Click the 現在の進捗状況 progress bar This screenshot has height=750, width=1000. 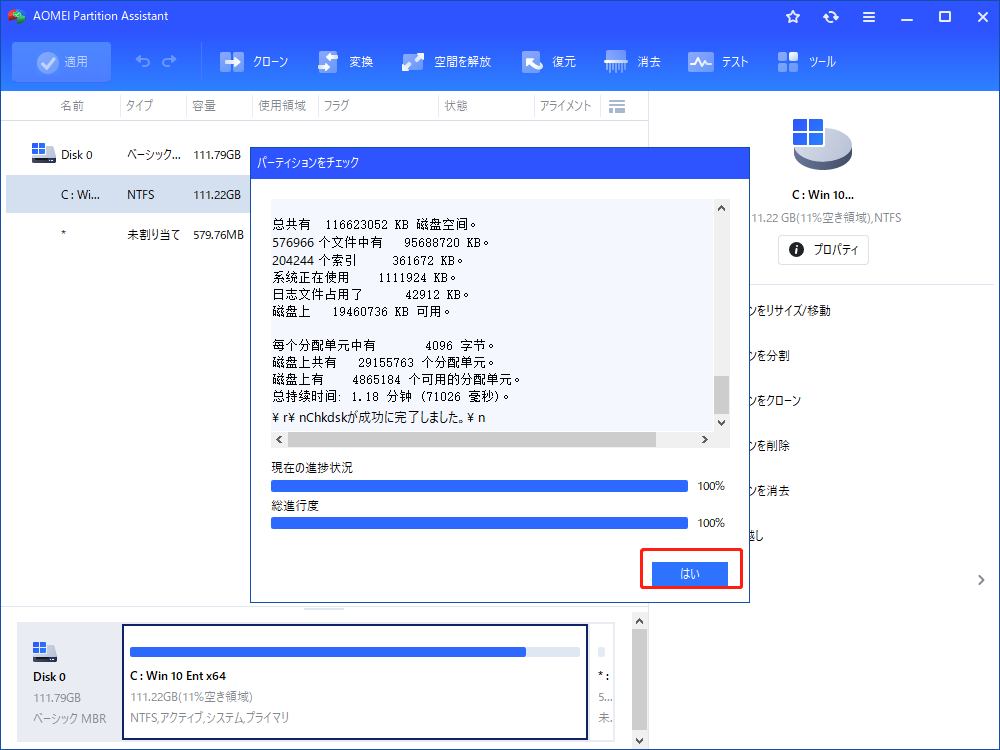(479, 486)
